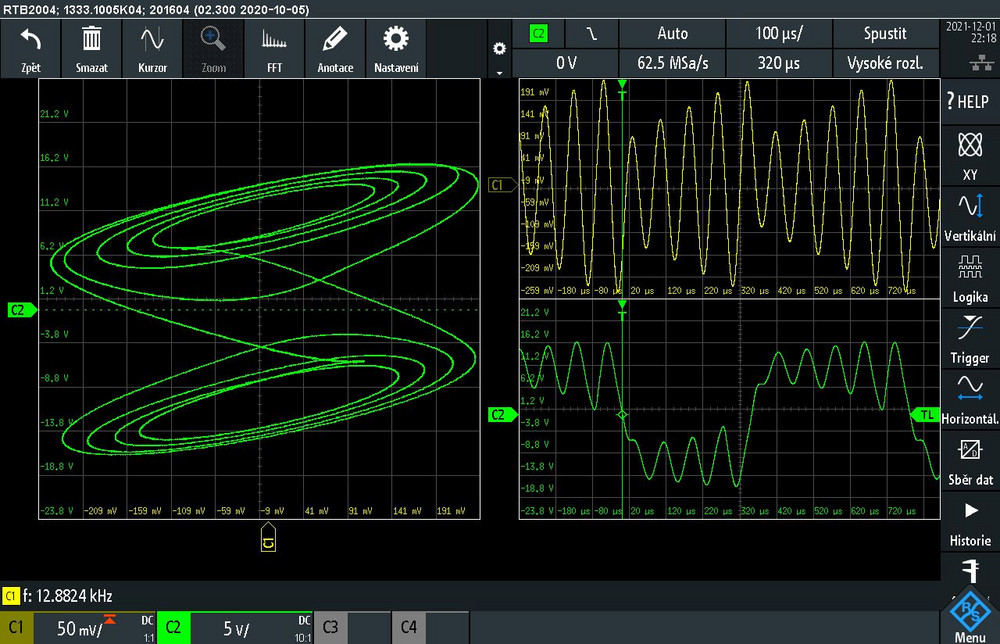Open the Kurzor cursor tool

click(x=152, y=49)
